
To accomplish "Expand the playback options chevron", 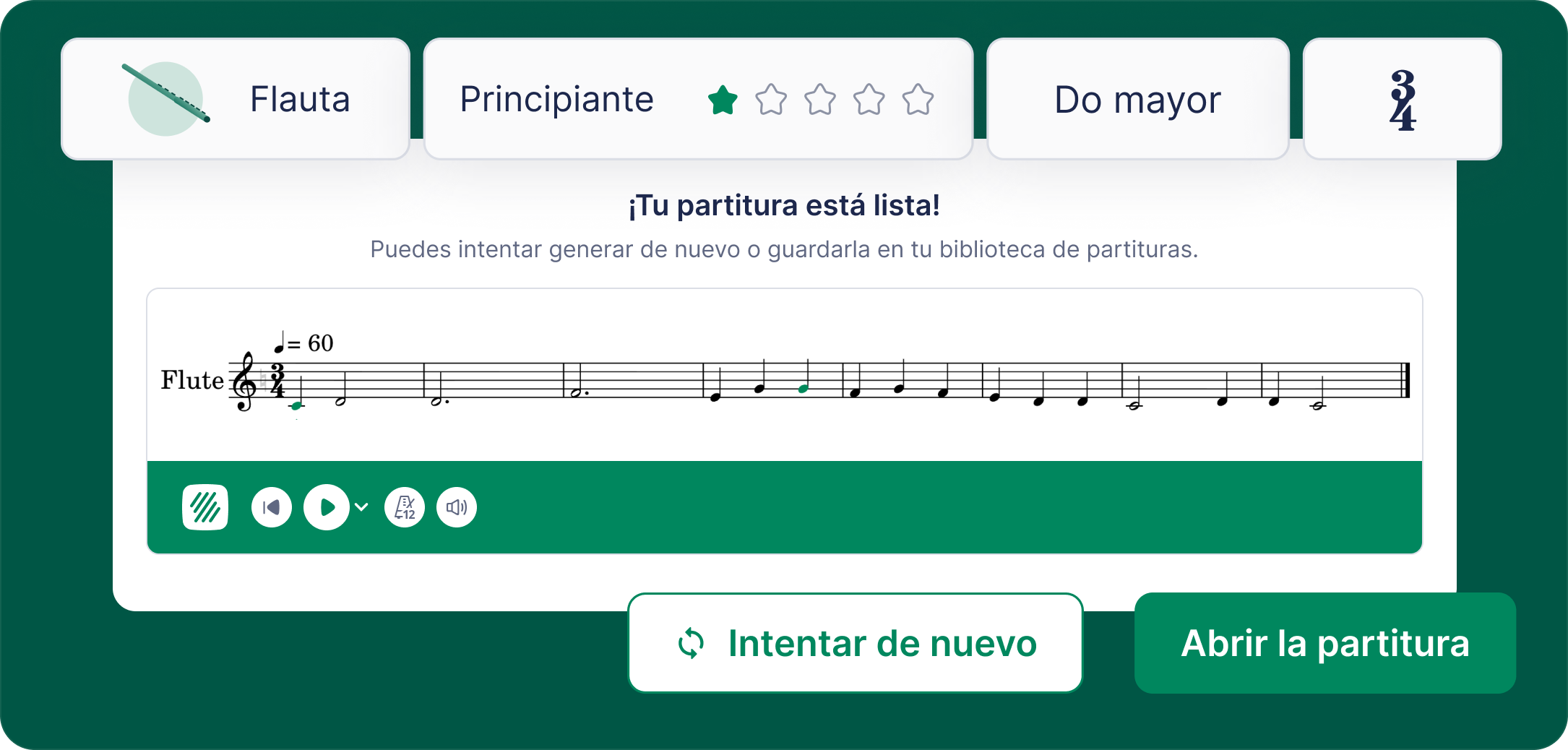I will 362,507.
